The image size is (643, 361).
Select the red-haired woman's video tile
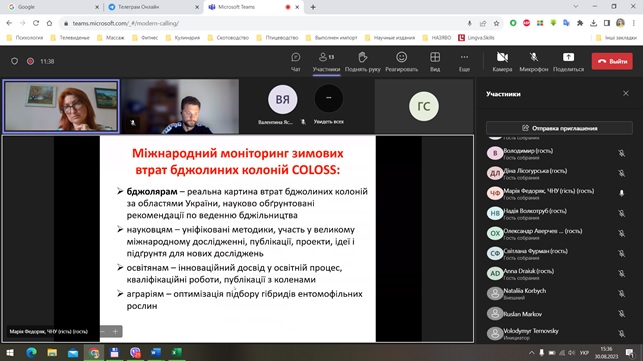click(61, 106)
